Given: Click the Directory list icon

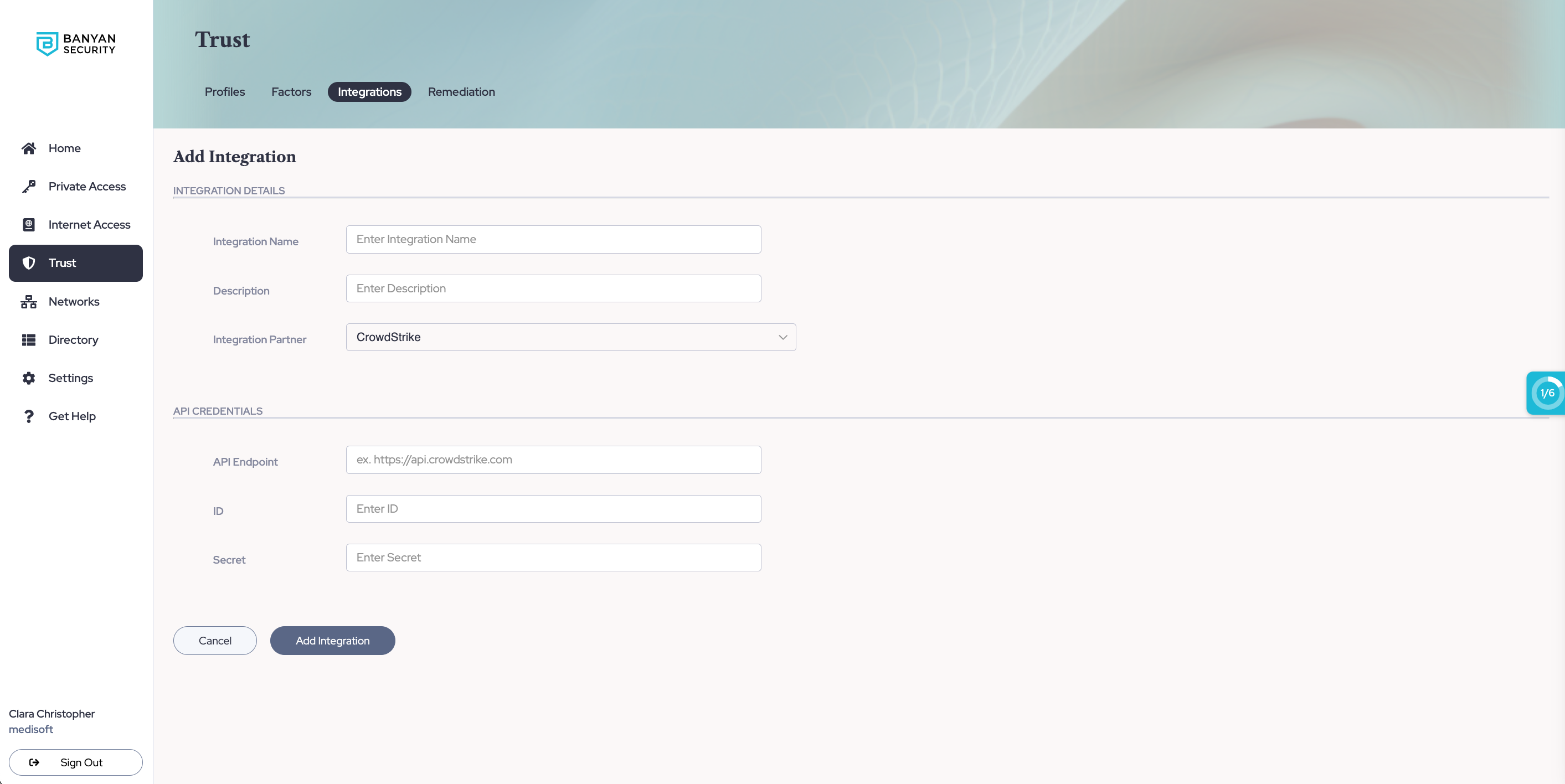Looking at the screenshot, I should 29,340.
